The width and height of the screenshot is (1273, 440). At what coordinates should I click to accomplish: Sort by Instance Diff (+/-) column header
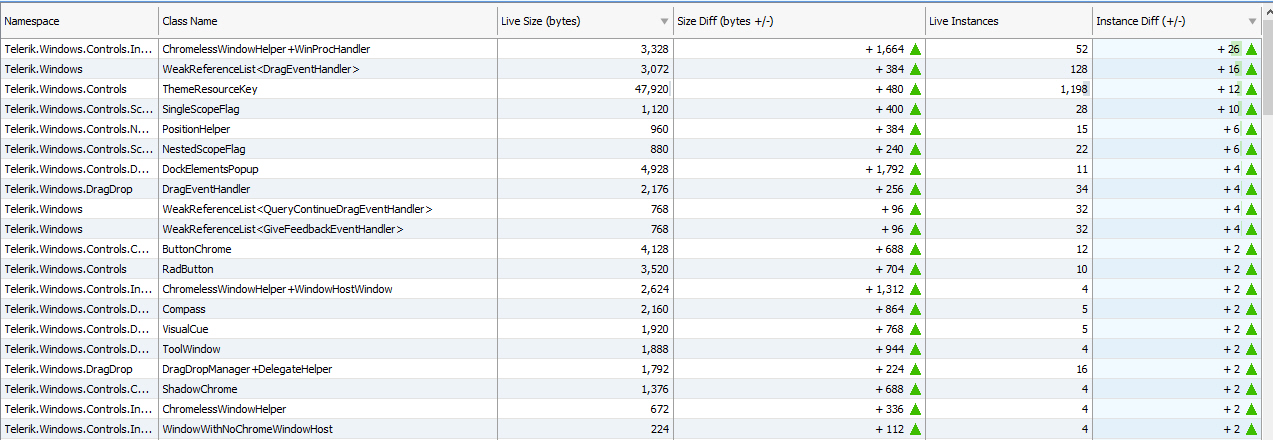(1176, 21)
